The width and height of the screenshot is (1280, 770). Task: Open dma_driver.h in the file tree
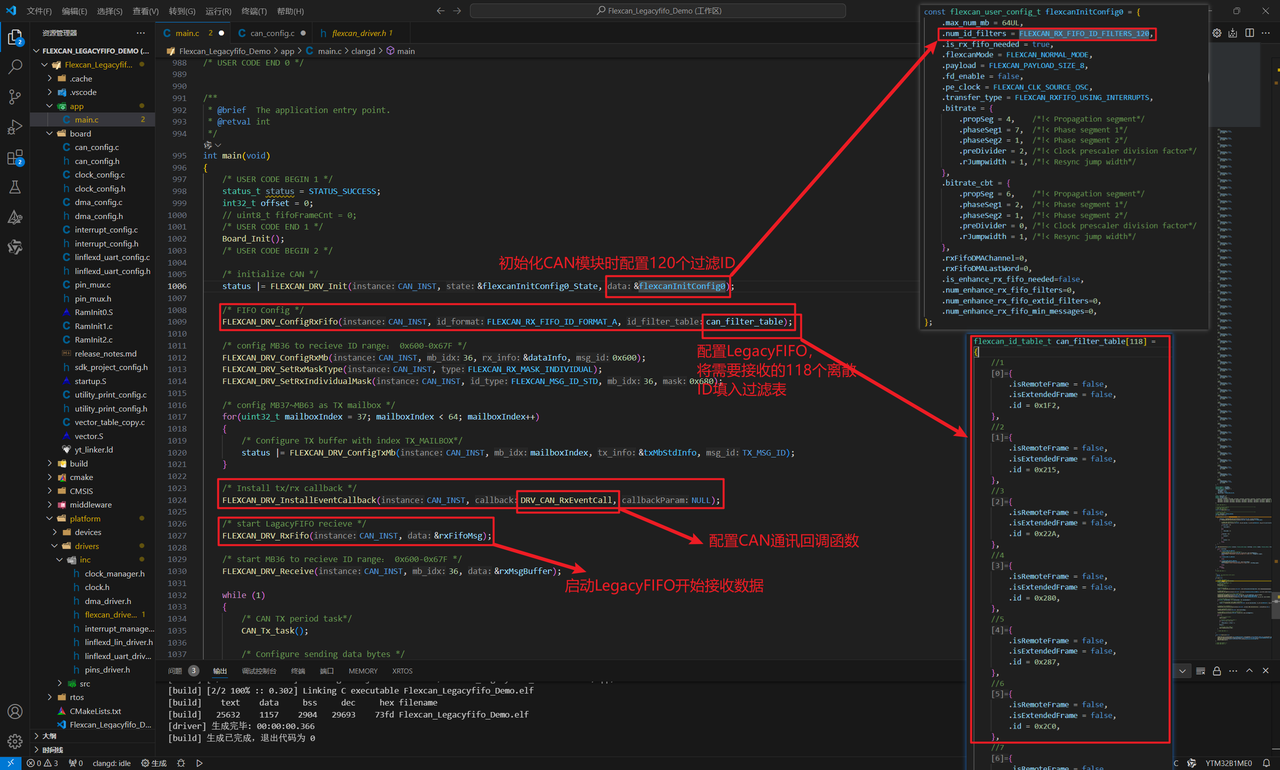[108, 601]
